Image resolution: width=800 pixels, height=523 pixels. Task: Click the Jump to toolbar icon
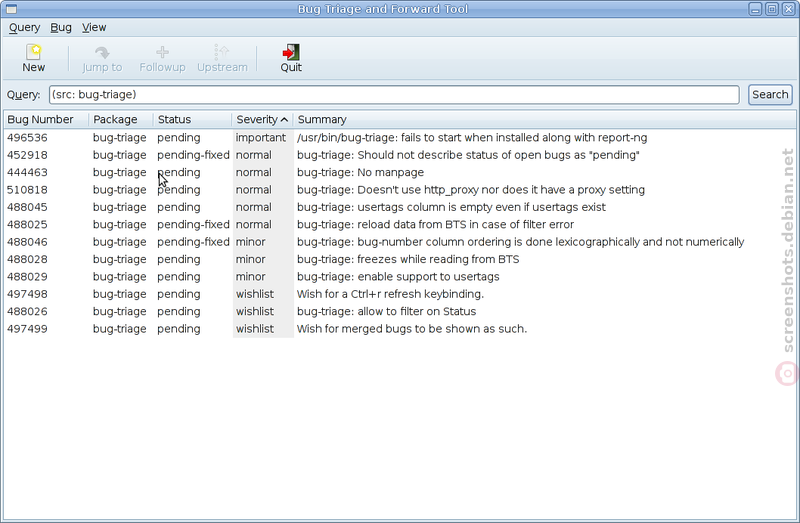pyautogui.click(x=102, y=58)
